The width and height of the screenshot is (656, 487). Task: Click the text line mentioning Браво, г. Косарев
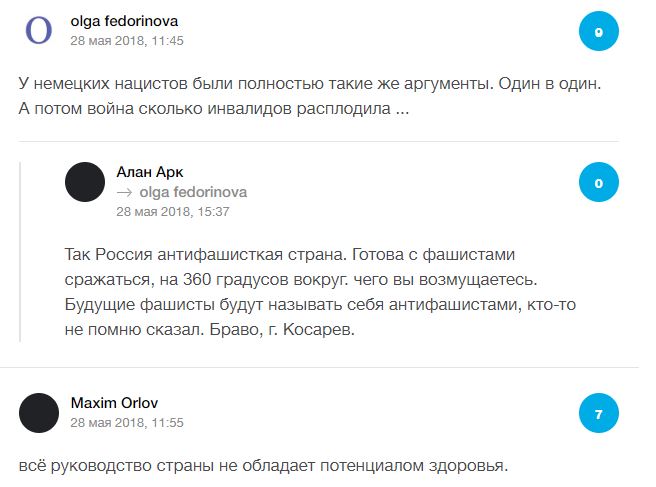coord(210,330)
